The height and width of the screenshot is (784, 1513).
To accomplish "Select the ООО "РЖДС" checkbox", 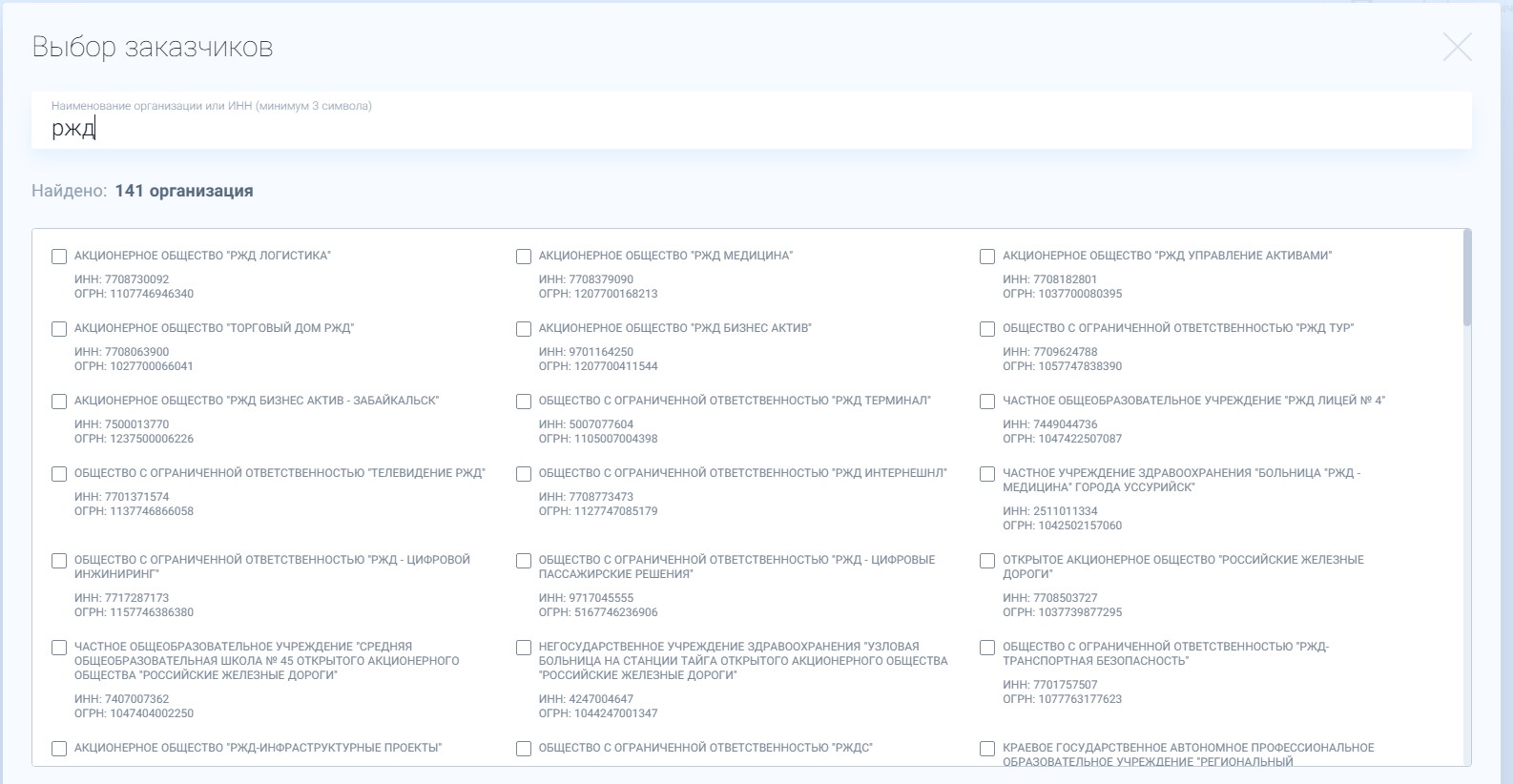I will (x=524, y=749).
